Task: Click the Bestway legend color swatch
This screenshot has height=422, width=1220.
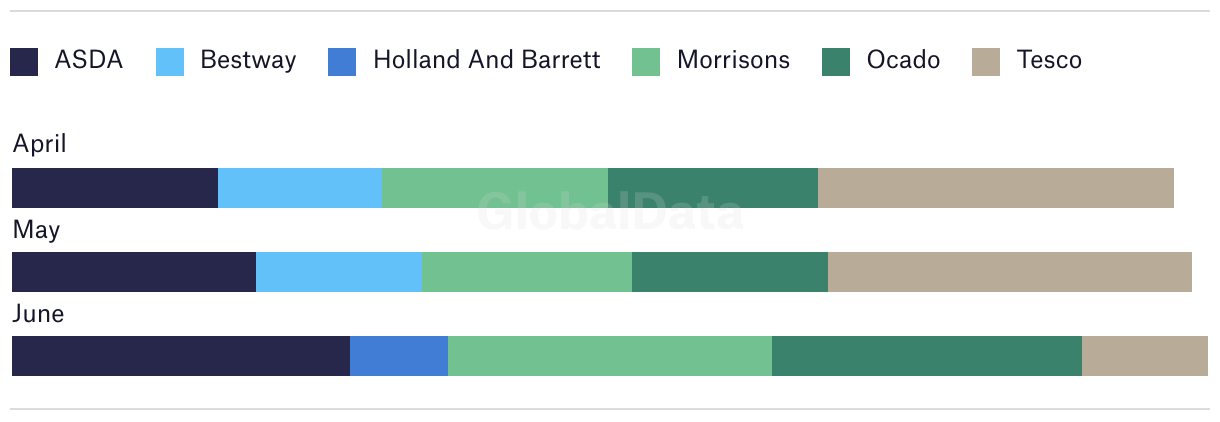Action: 170,62
